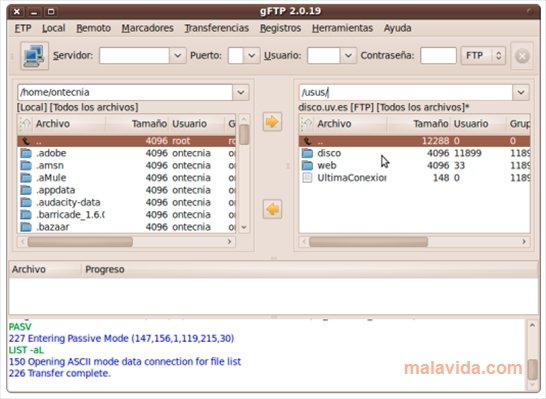Click local parent directory icon

(x=26, y=141)
